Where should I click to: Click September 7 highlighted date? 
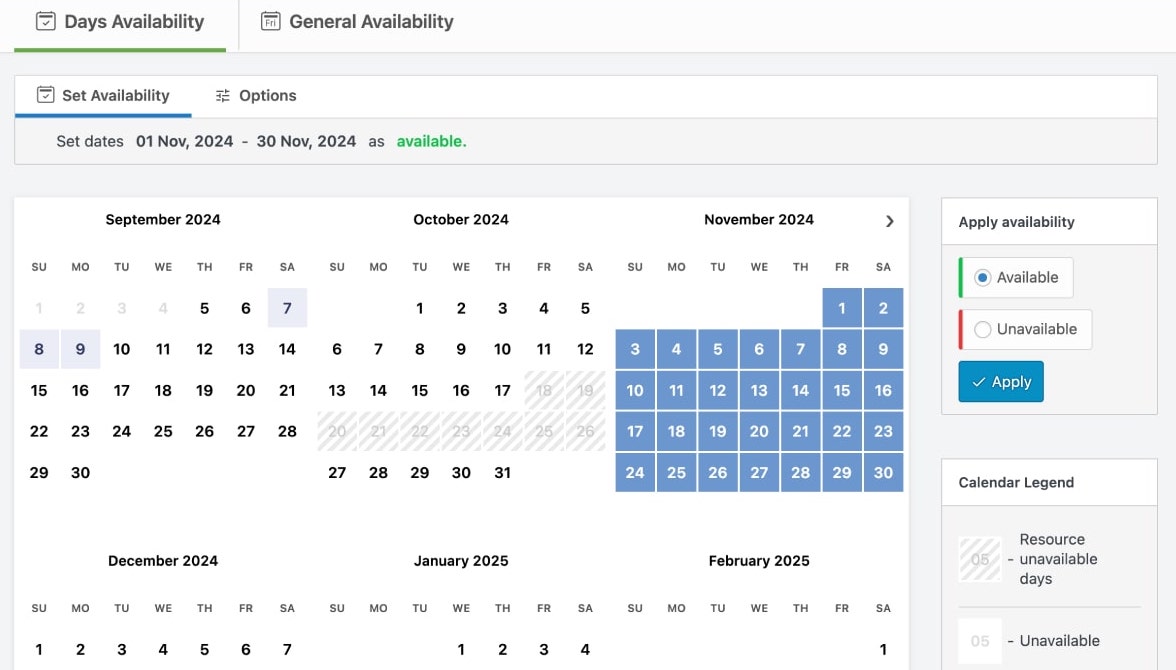point(287,308)
